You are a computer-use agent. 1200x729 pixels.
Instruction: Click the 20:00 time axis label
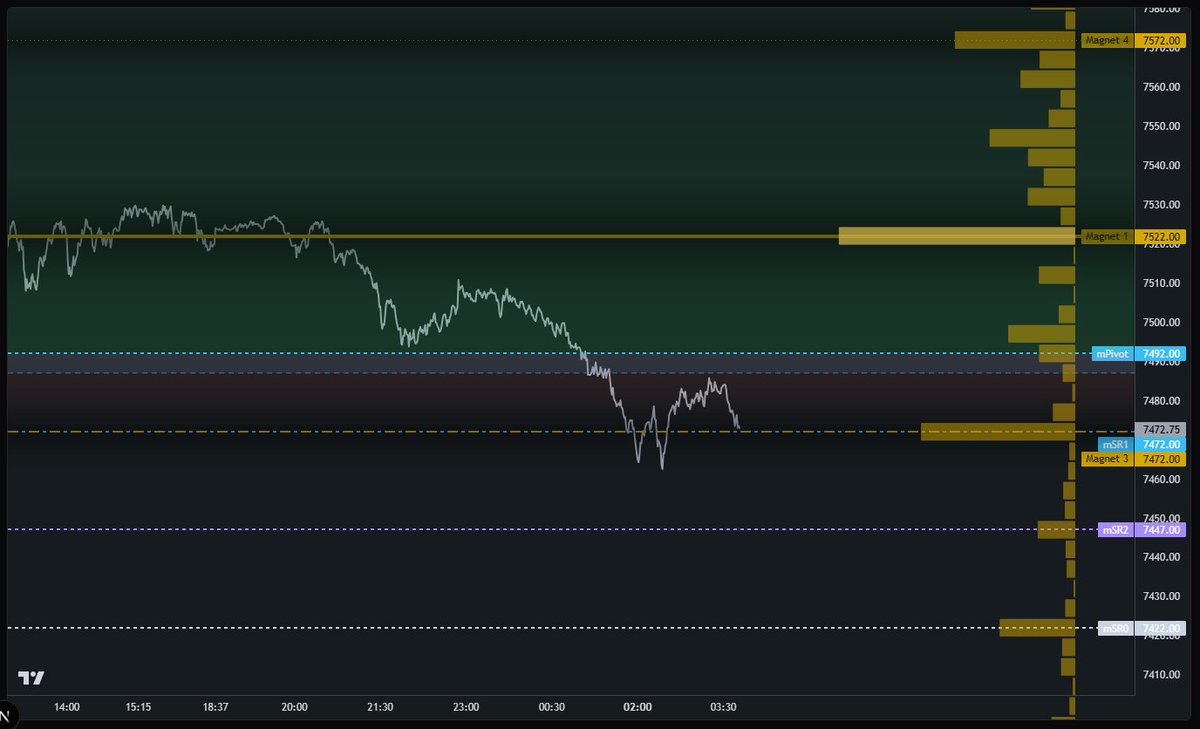tap(294, 707)
